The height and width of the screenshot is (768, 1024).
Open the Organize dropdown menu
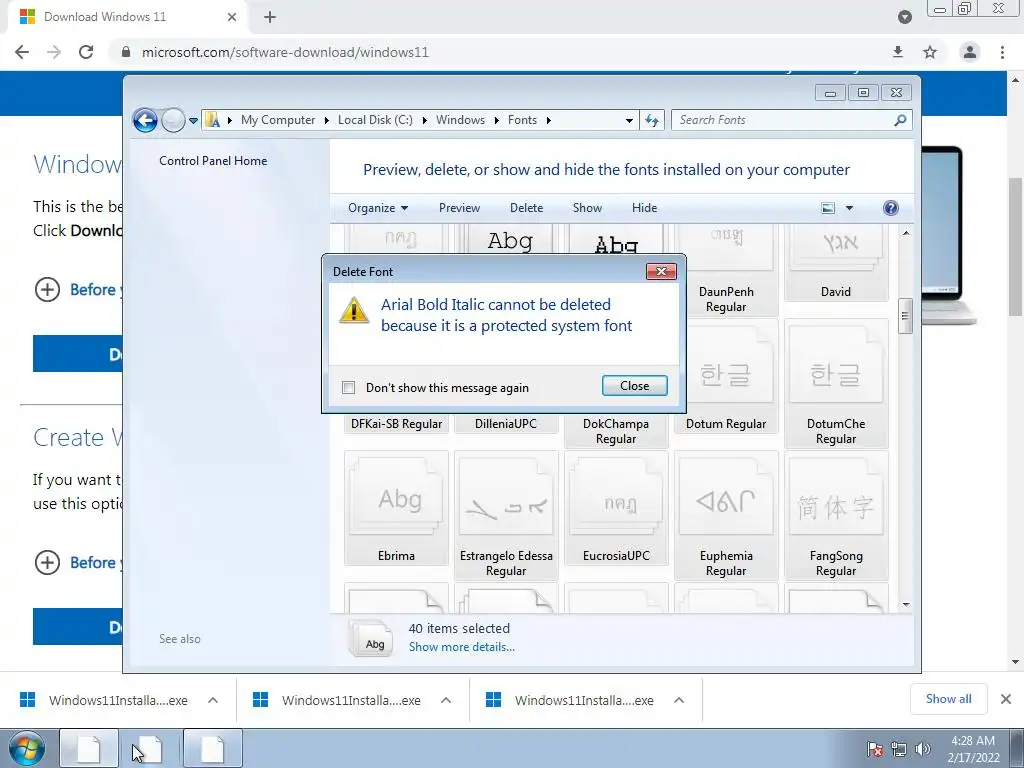(x=378, y=208)
